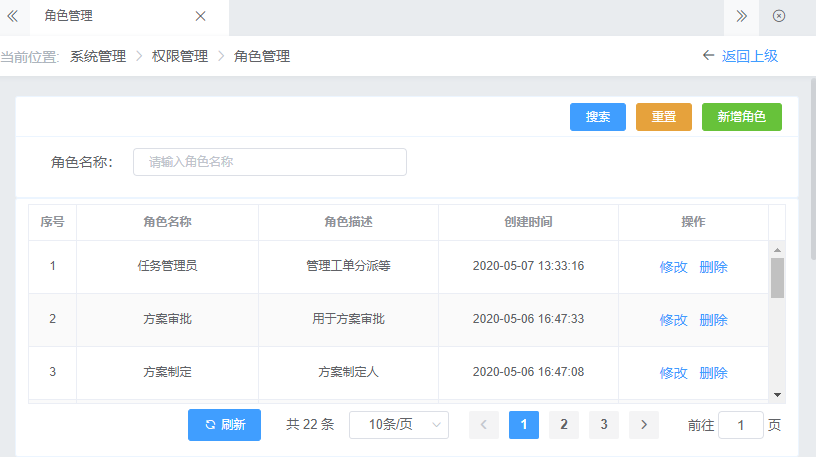Screen dimensions: 816x457
Task: Click the table scrollbar up arrow
Action: (777, 250)
